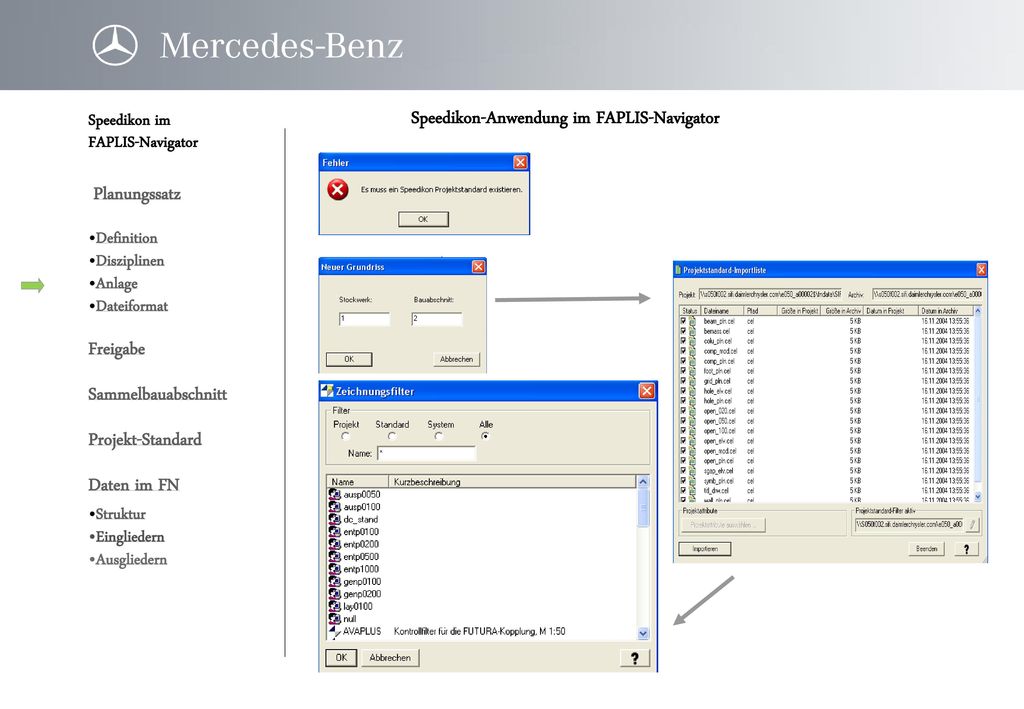Select the Alle filter radio button
Screen dimensions: 1024x709
point(485,436)
